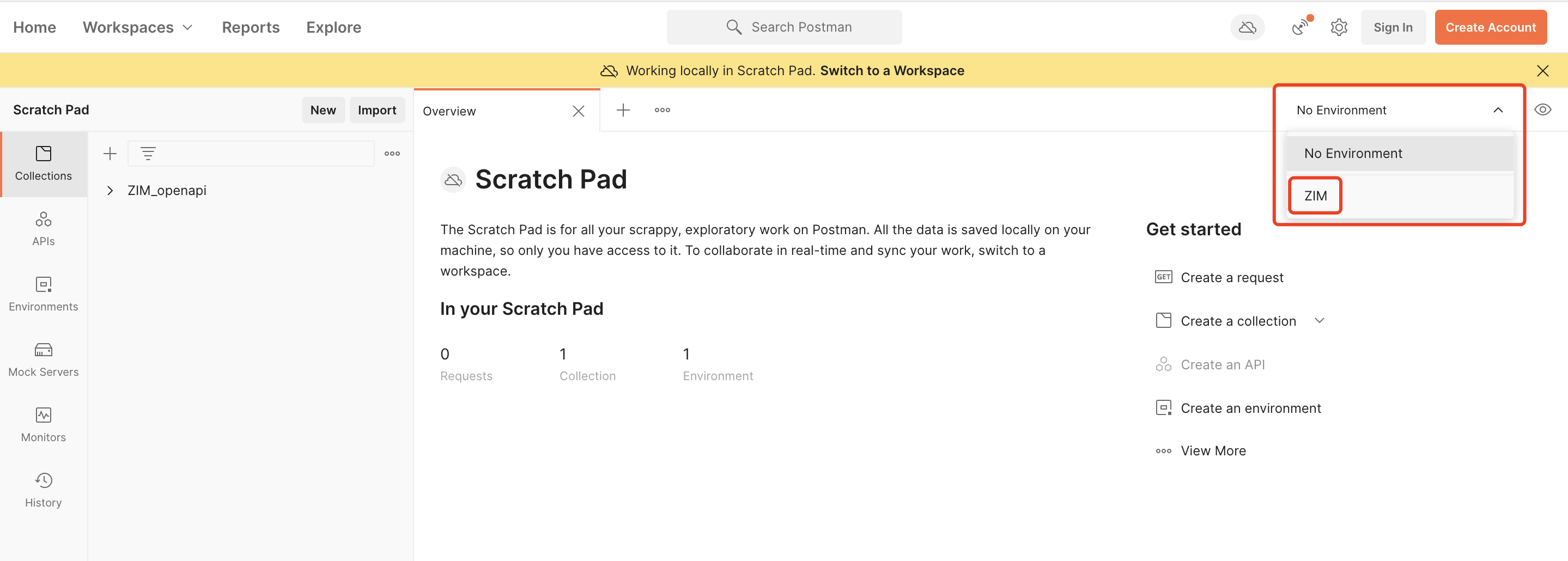Click the Sign In button
Image resolution: width=1568 pixels, height=561 pixels.
pyautogui.click(x=1393, y=27)
